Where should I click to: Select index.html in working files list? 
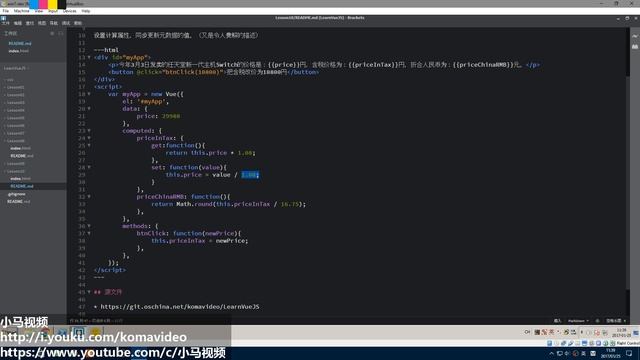tap(18, 51)
